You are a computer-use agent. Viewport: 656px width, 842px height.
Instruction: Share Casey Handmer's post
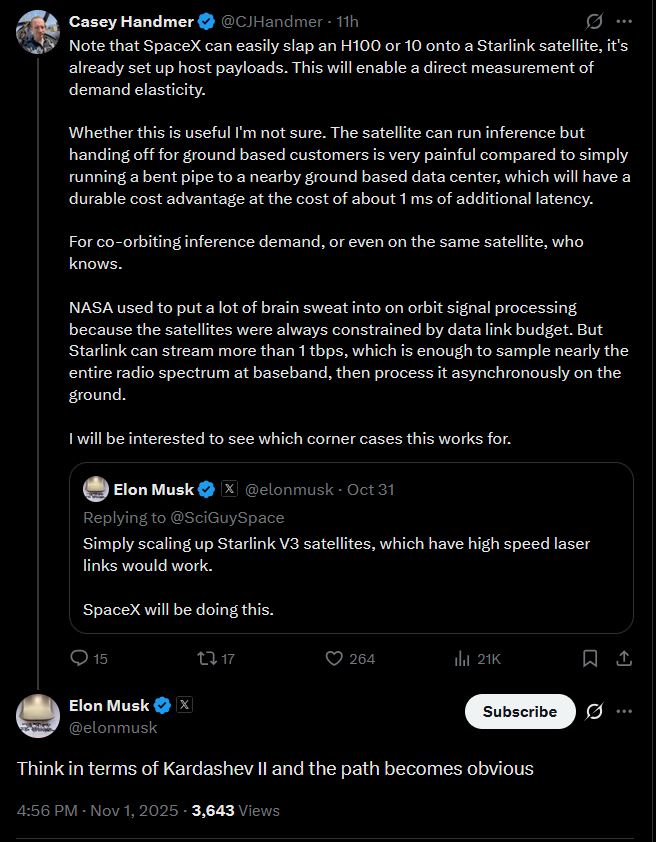(x=623, y=658)
